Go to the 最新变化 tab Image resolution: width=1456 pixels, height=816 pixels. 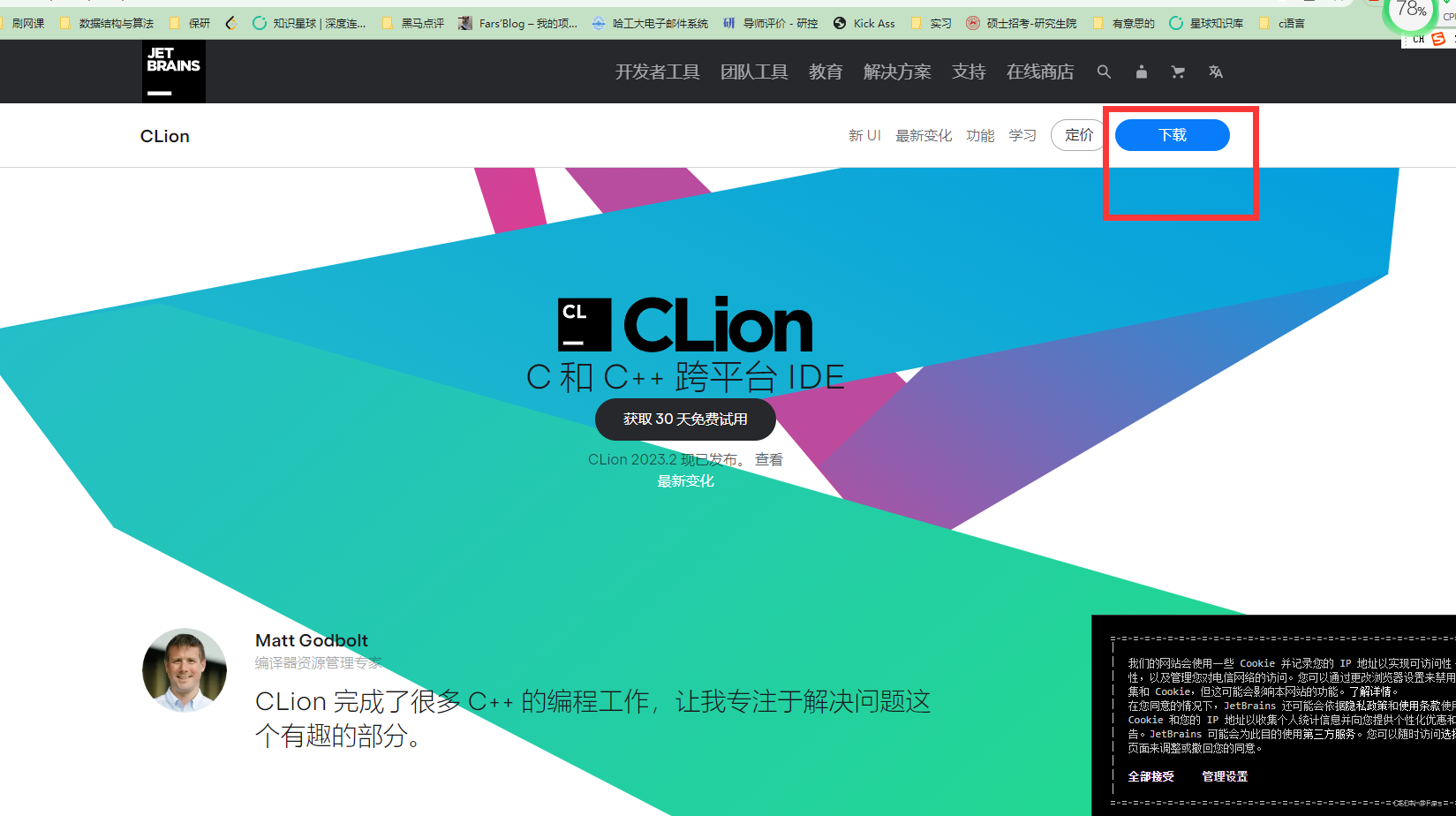tap(924, 135)
